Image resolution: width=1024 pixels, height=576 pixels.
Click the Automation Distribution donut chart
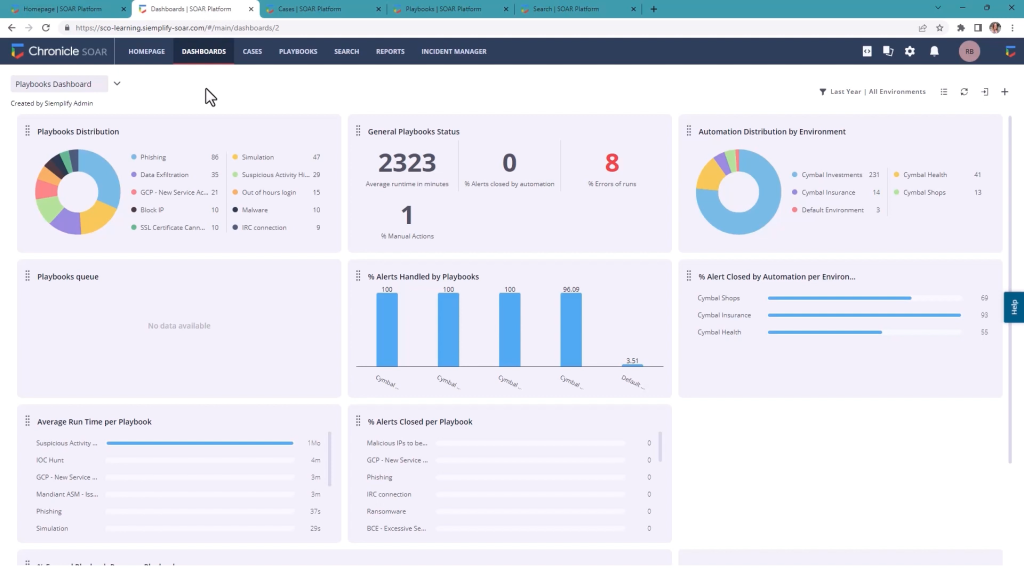(x=739, y=191)
